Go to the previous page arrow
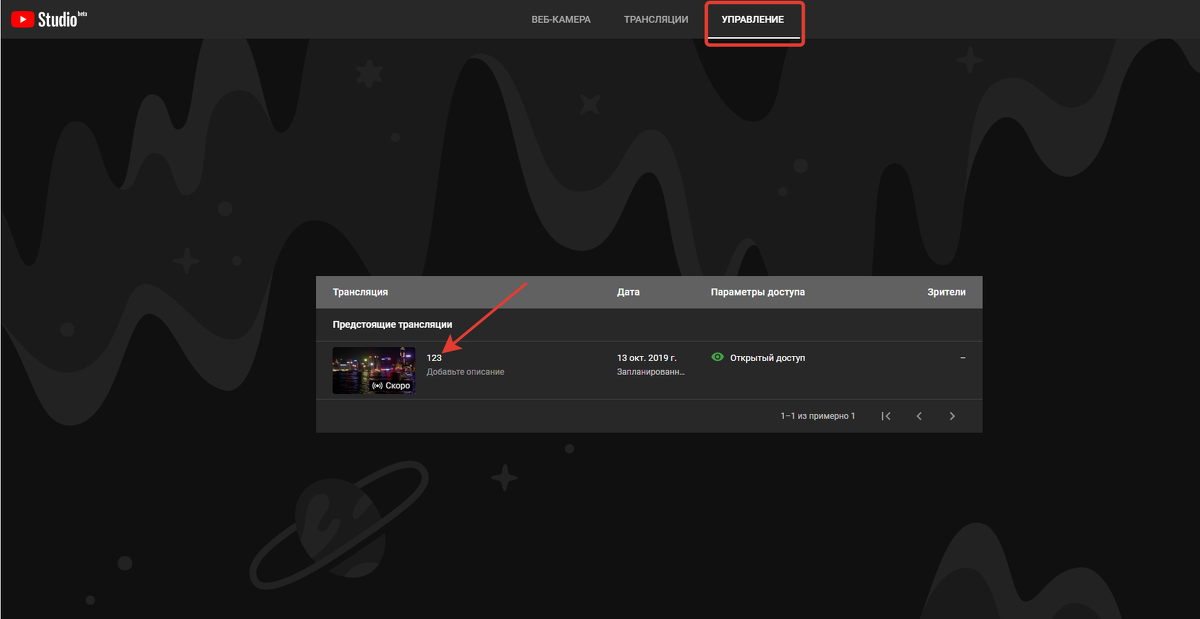Screen dimensions: 1200x619 click(919, 416)
